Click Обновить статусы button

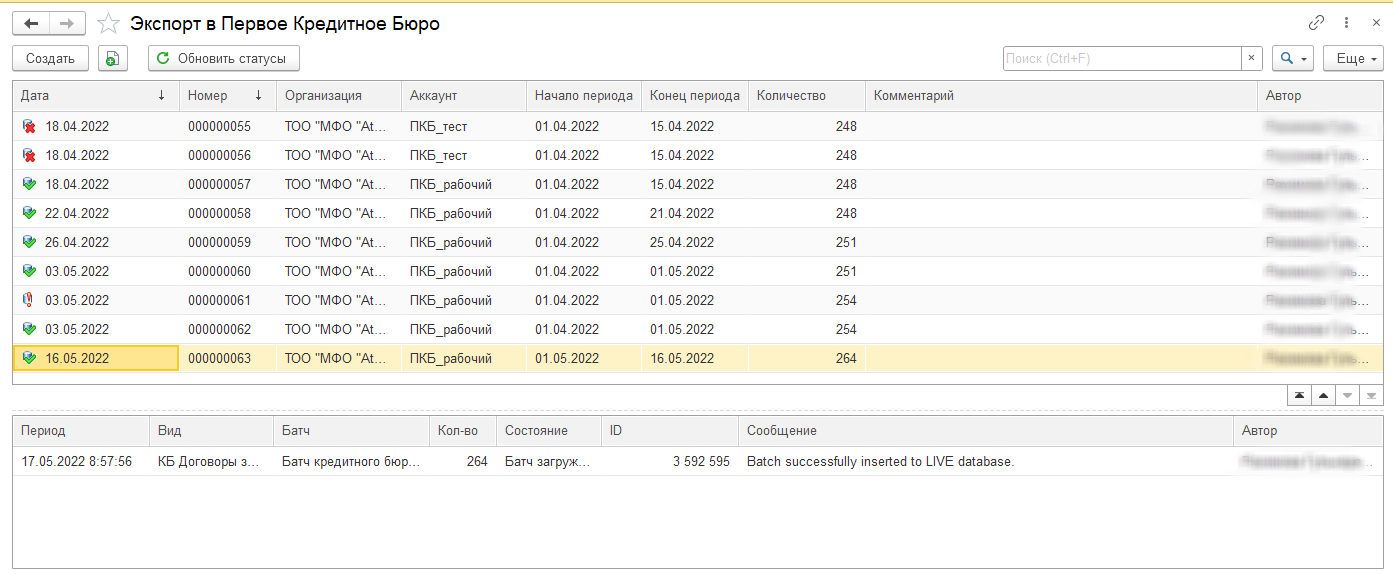click(224, 59)
